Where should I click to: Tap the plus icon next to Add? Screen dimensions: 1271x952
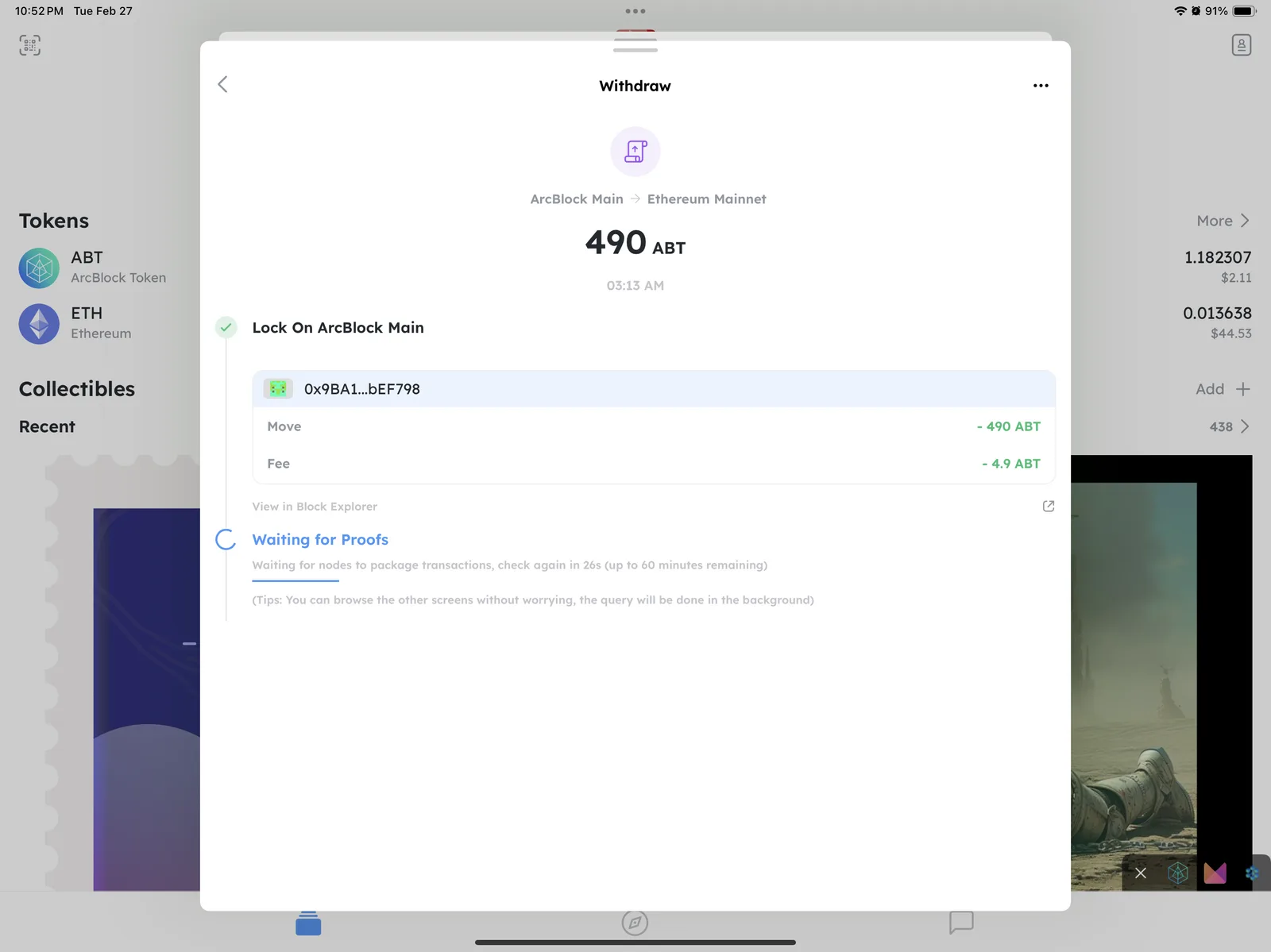point(1243,389)
